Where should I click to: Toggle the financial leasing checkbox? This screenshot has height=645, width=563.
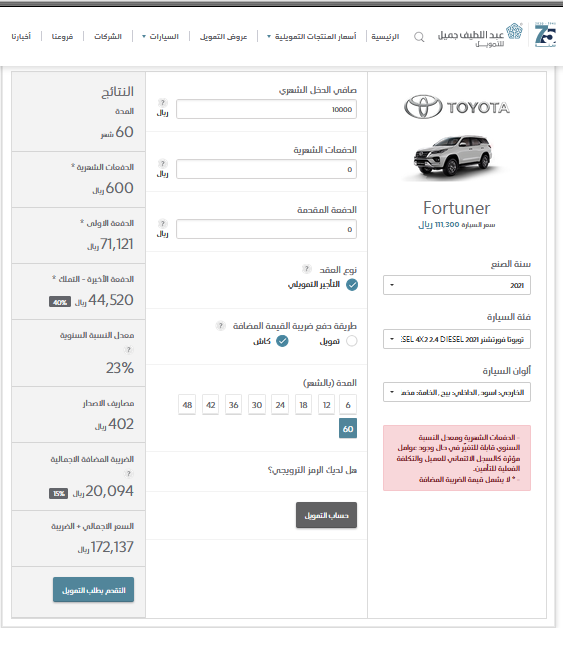352,285
